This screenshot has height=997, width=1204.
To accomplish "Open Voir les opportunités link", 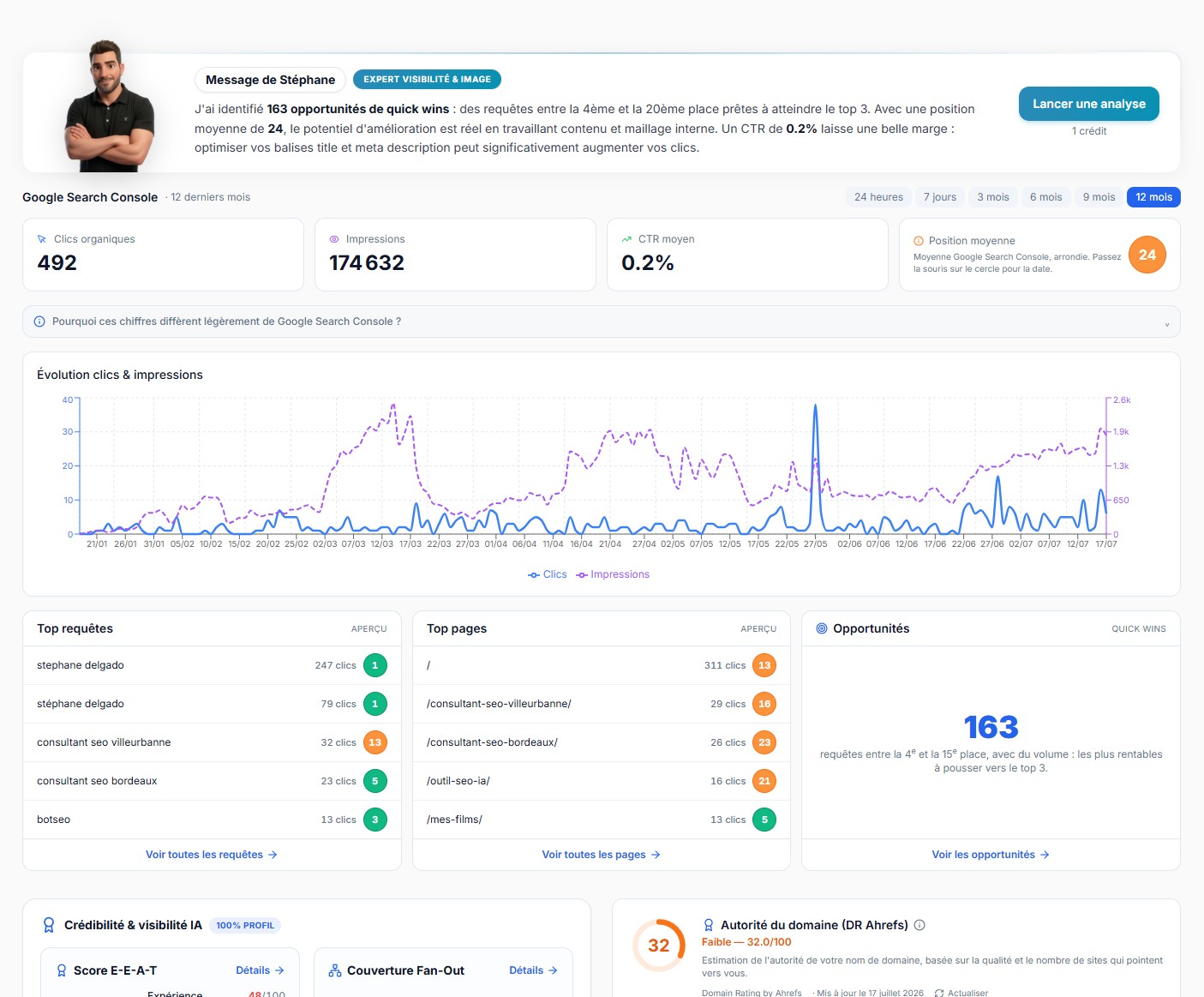I will pyautogui.click(x=991, y=855).
